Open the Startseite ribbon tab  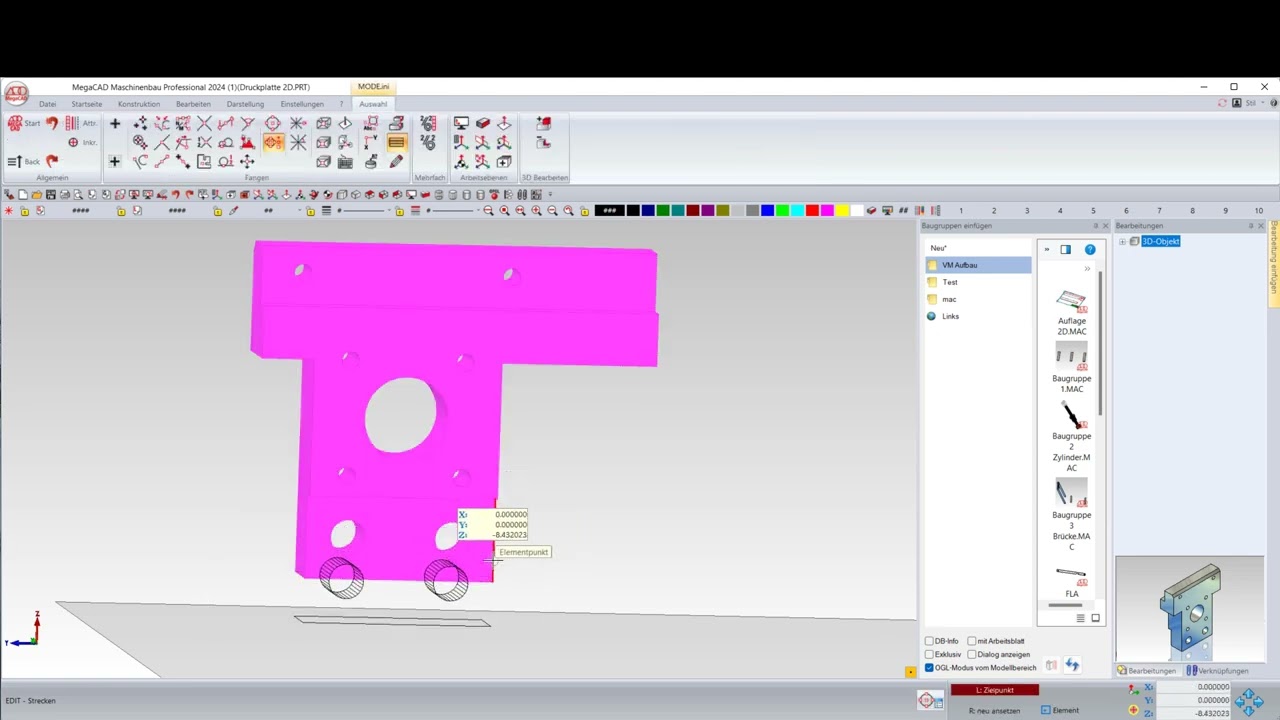(86, 104)
